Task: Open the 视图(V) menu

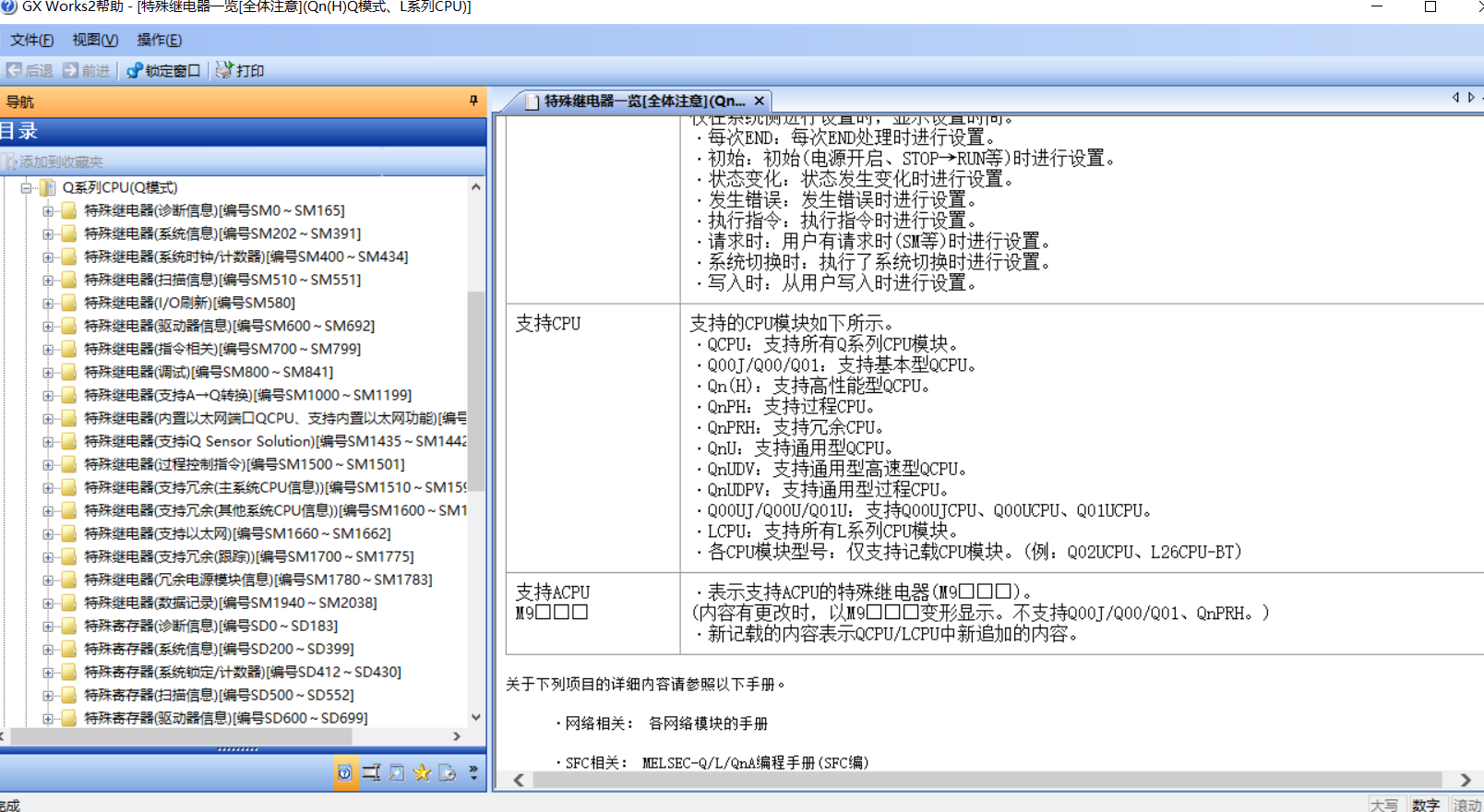Action: coord(95,40)
